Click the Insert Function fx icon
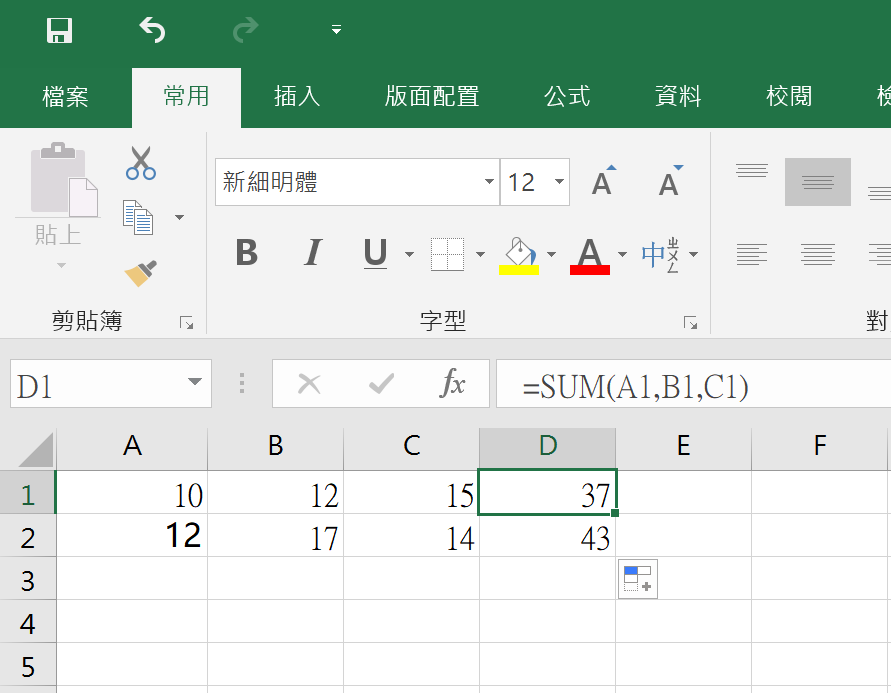Viewport: 891px width, 693px height. click(453, 384)
